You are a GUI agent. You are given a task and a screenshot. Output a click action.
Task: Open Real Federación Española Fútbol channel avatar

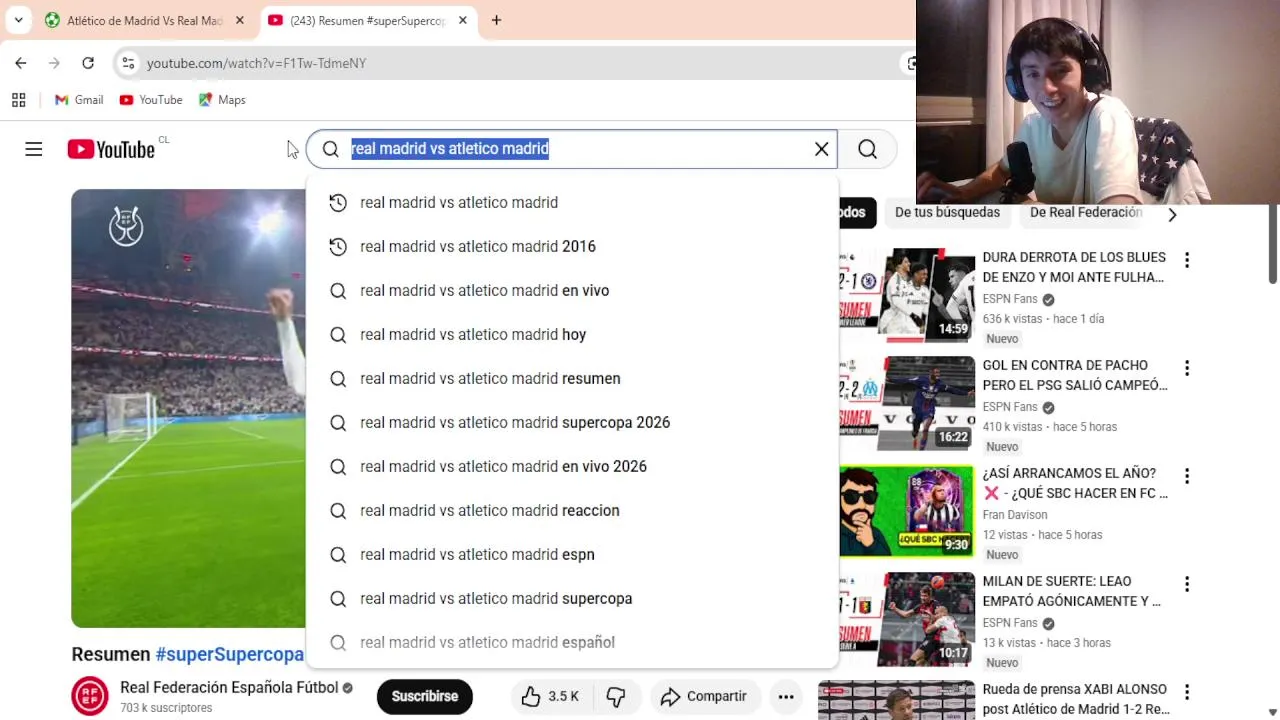coord(90,696)
